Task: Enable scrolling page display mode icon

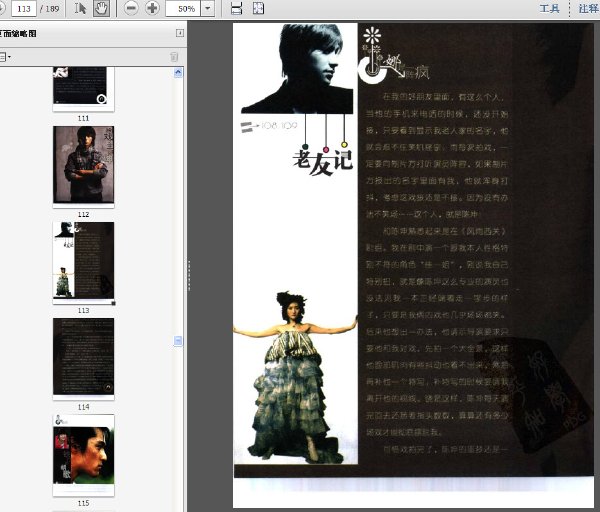Action: (236, 8)
